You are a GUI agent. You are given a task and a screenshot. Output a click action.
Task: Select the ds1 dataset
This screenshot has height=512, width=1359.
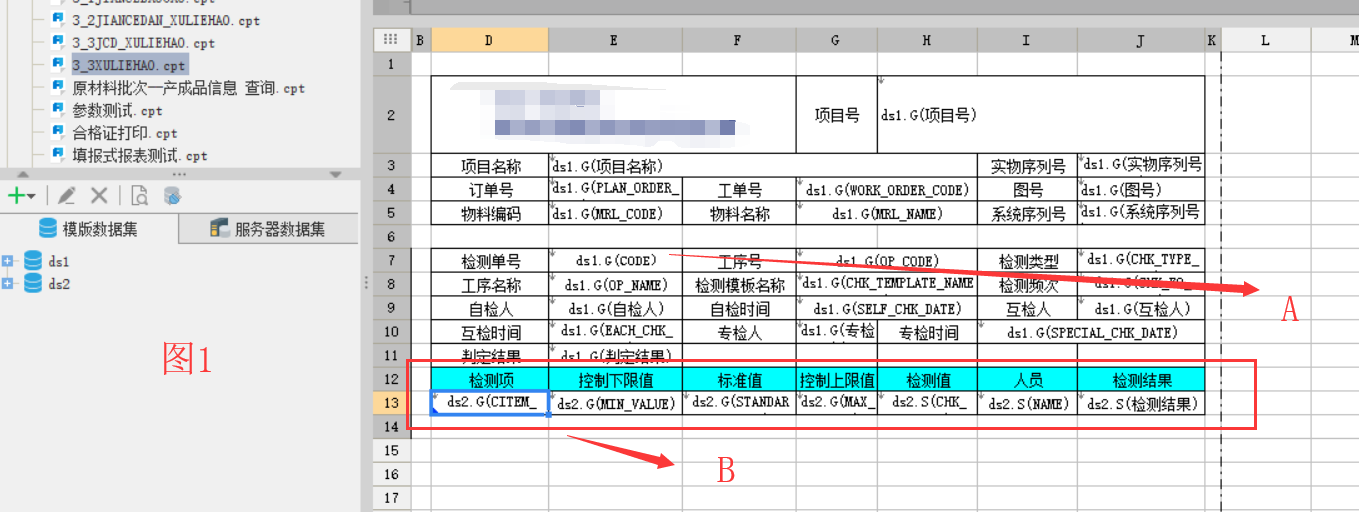click(x=59, y=261)
